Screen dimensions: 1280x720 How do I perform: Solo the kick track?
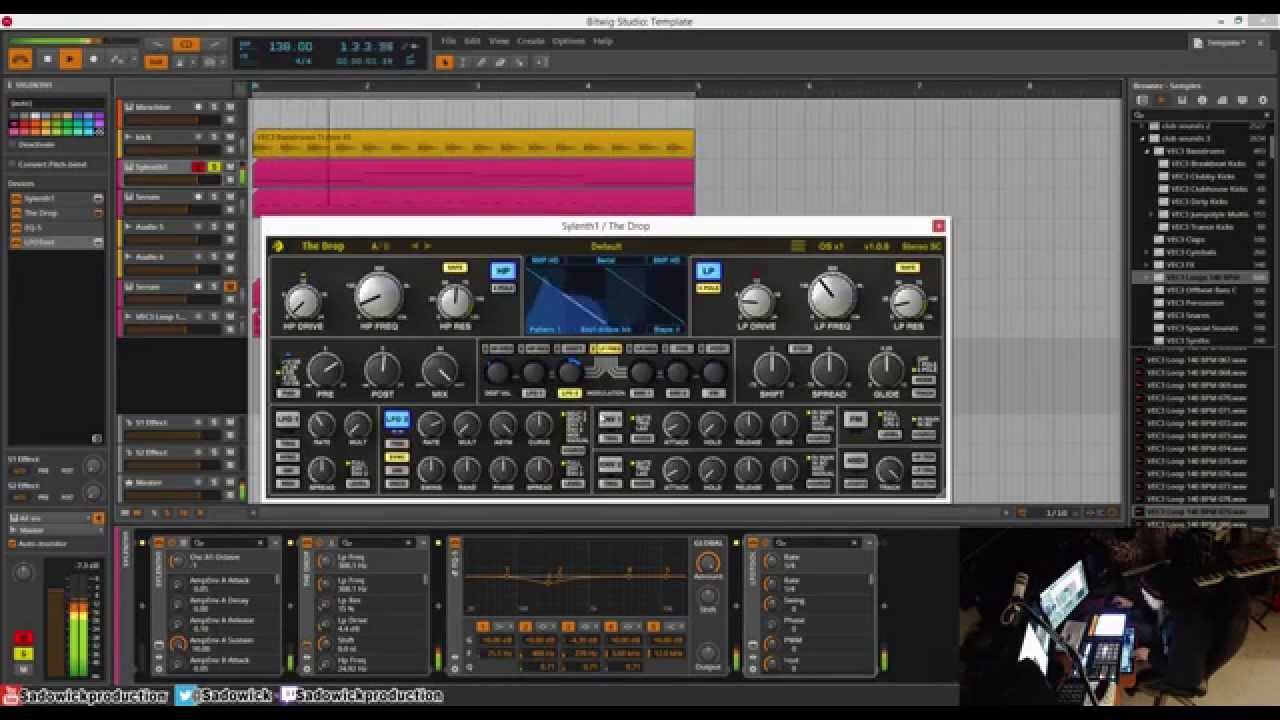coord(213,137)
